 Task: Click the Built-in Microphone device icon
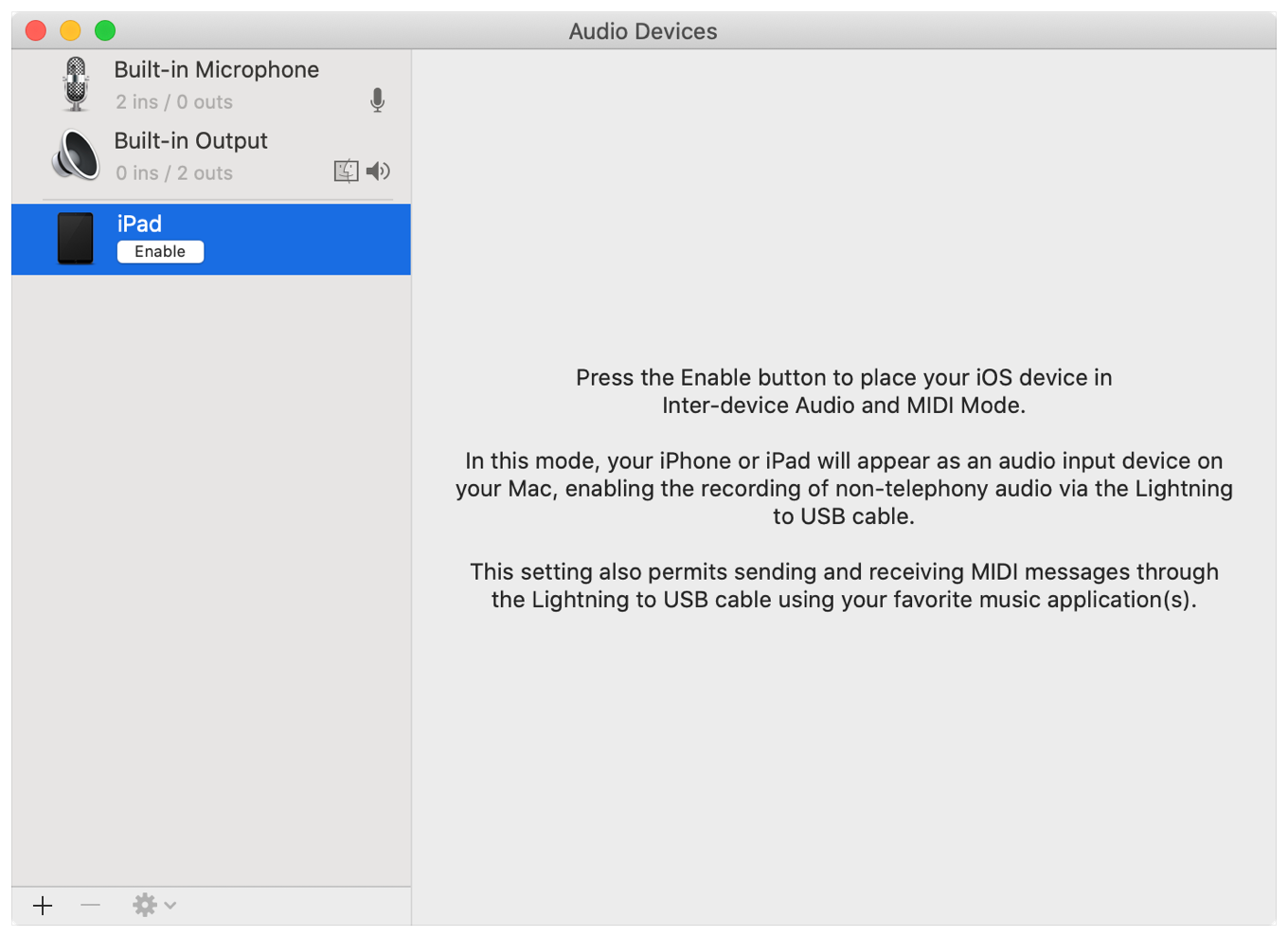[76, 83]
